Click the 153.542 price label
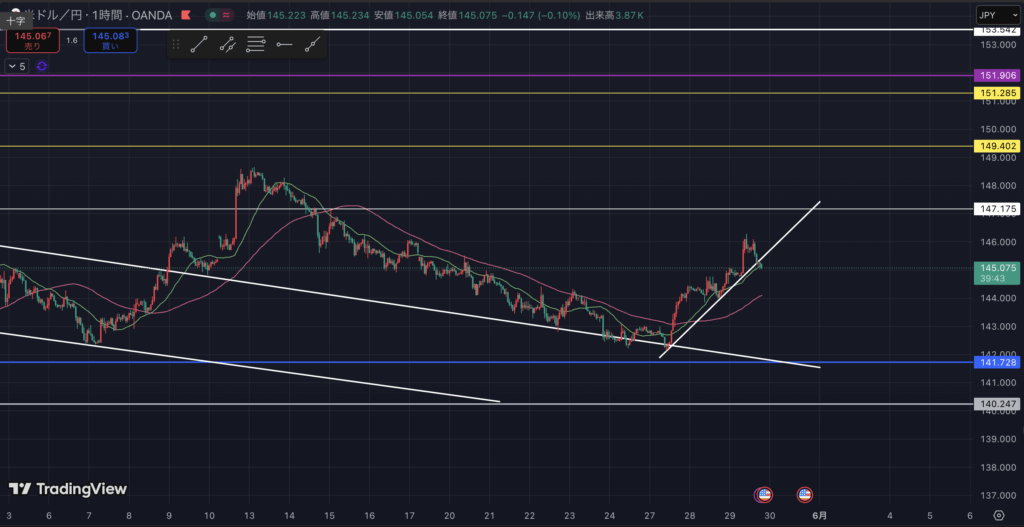The width and height of the screenshot is (1024, 527). [997, 30]
